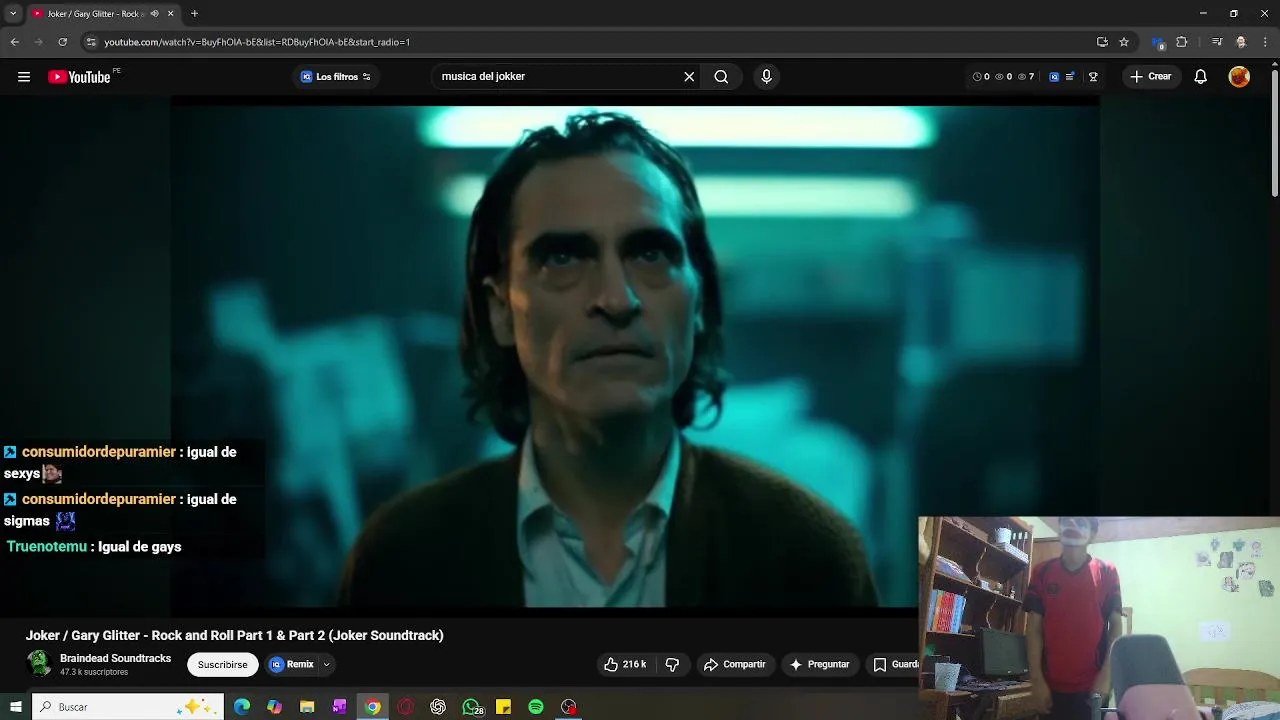
Task: Open a new Chrome tab
Action: [x=194, y=14]
